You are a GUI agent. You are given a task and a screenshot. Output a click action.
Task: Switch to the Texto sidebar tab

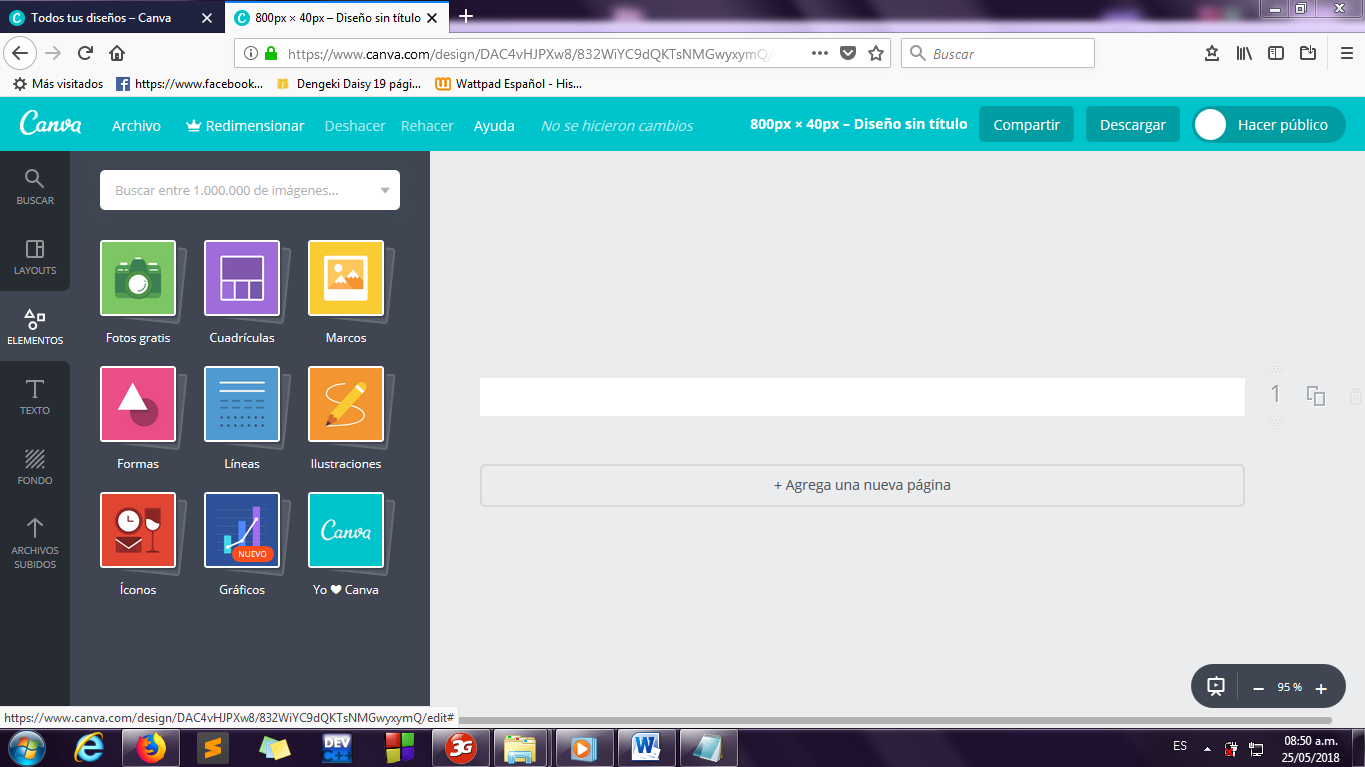[x=35, y=396]
